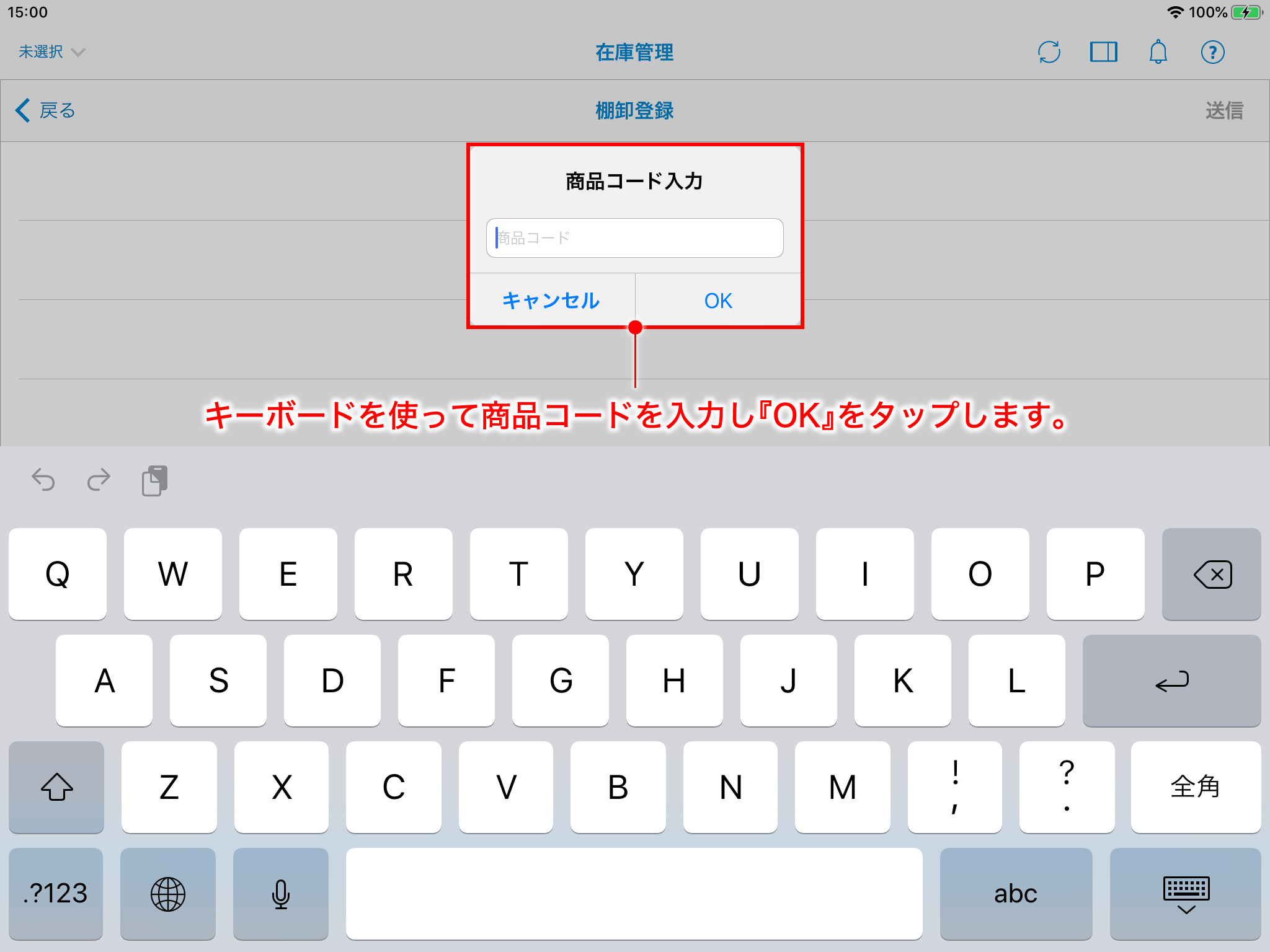The width and height of the screenshot is (1270, 952).
Task: Go back with 戻る
Action: (46, 111)
